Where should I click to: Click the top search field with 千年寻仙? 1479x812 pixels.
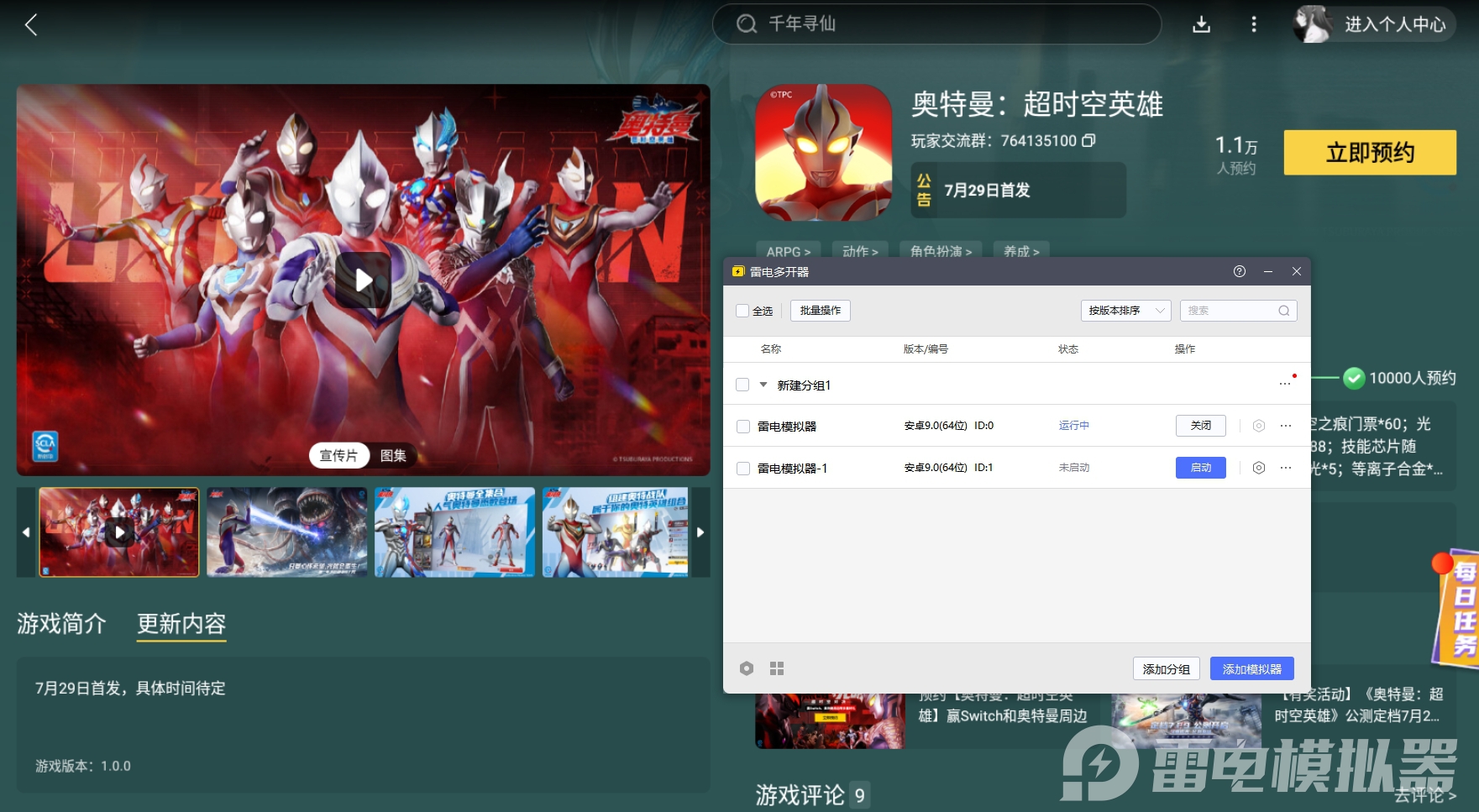point(936,24)
